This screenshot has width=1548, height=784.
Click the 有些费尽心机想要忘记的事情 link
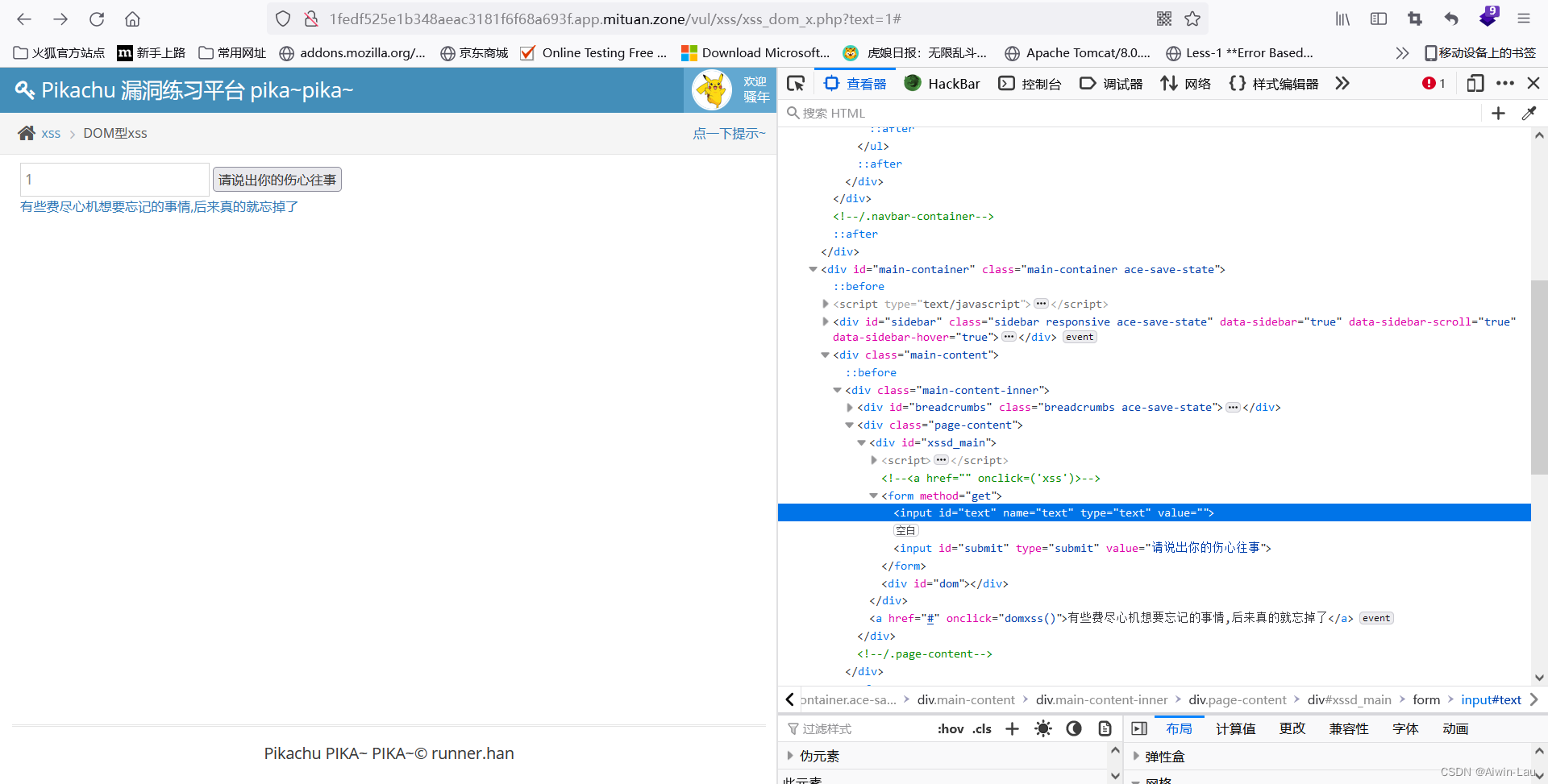click(159, 207)
